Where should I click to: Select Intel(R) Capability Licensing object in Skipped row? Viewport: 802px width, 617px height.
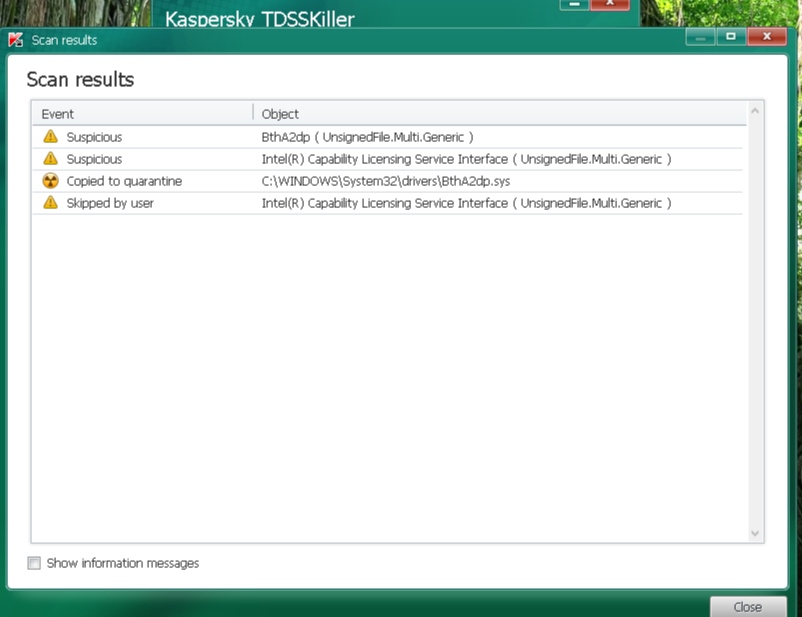pos(466,203)
